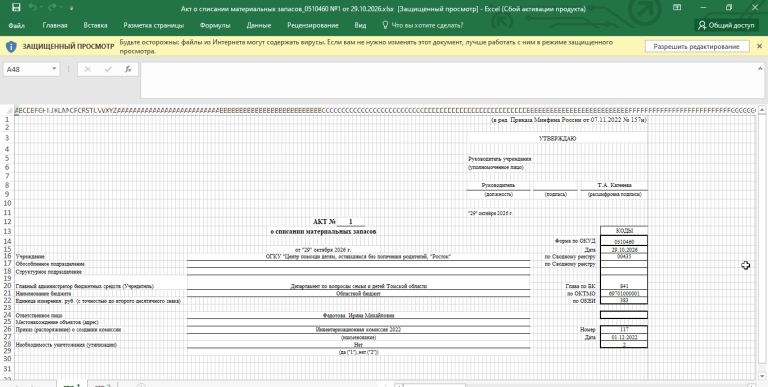This screenshot has height=387, width=768.
Task: Select the Вид ribbon tab
Action: tap(360, 25)
